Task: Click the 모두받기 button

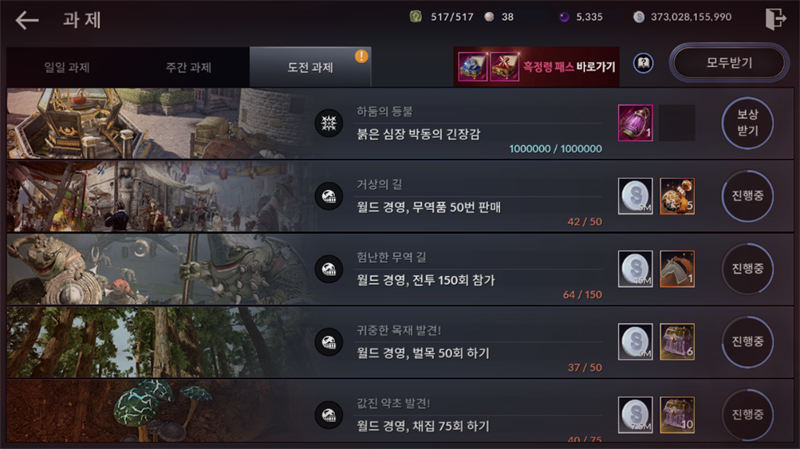Action: (729, 63)
